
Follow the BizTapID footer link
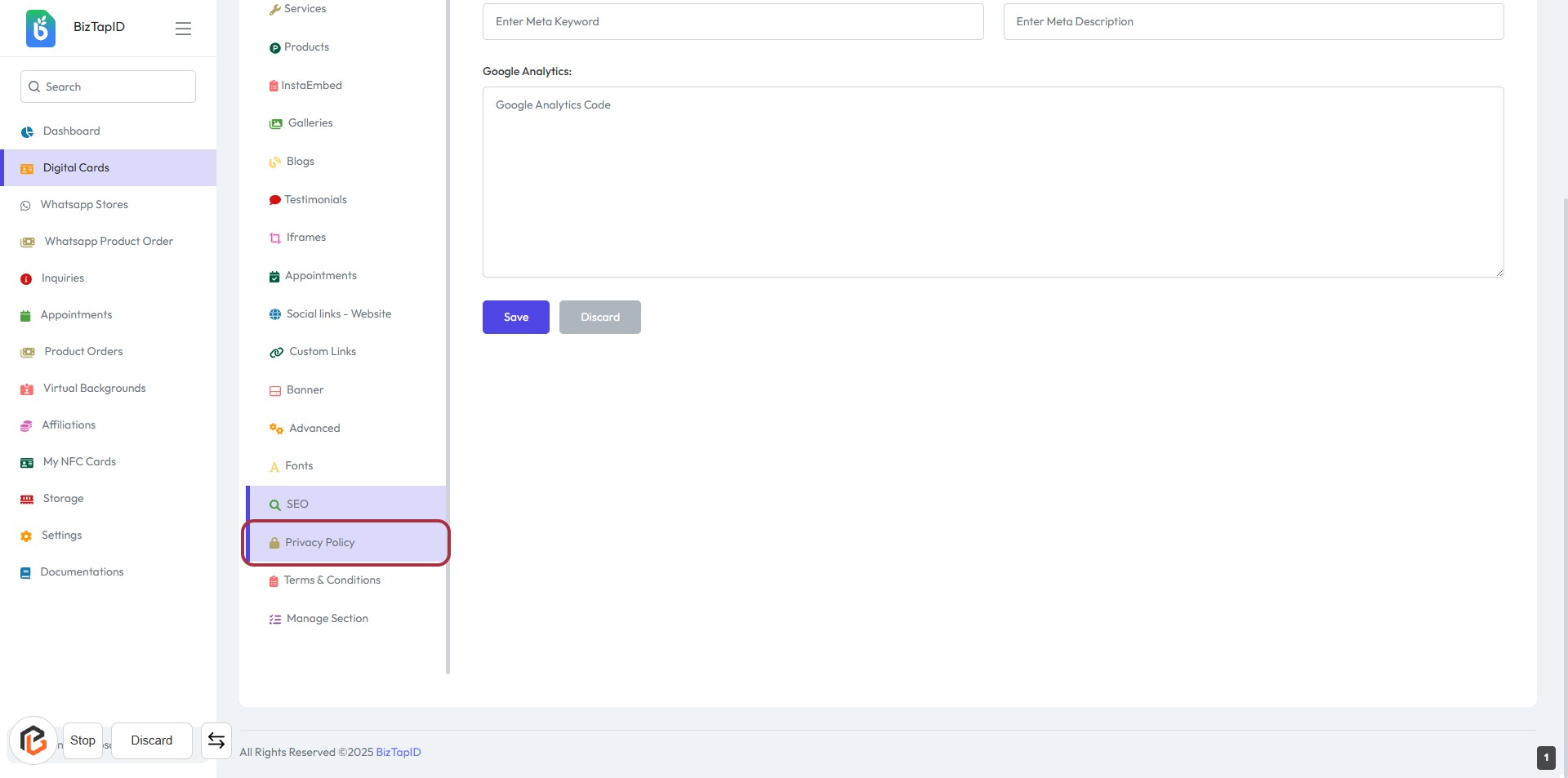point(399,753)
